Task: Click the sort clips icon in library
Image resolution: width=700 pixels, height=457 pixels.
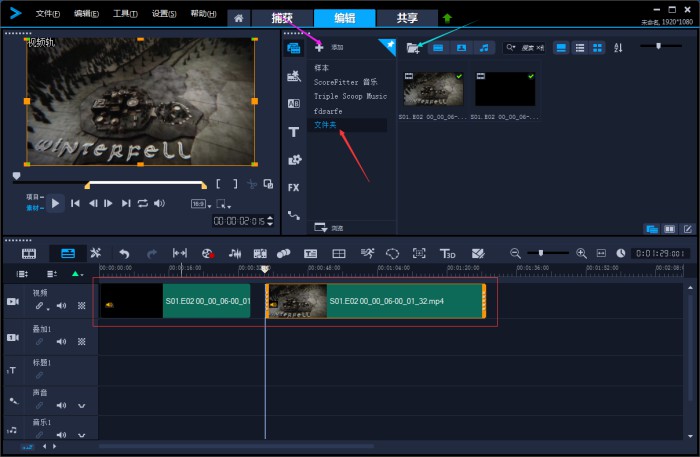Action: point(617,48)
